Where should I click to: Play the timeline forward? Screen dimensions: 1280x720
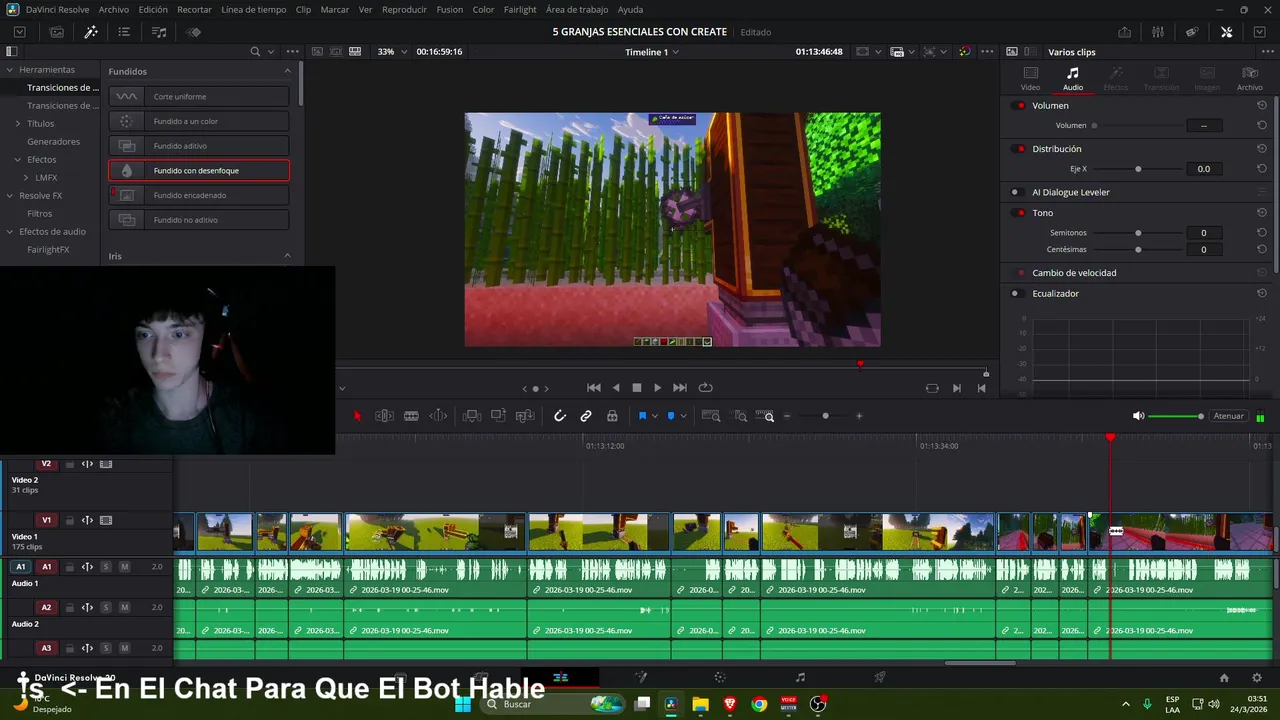[657, 388]
